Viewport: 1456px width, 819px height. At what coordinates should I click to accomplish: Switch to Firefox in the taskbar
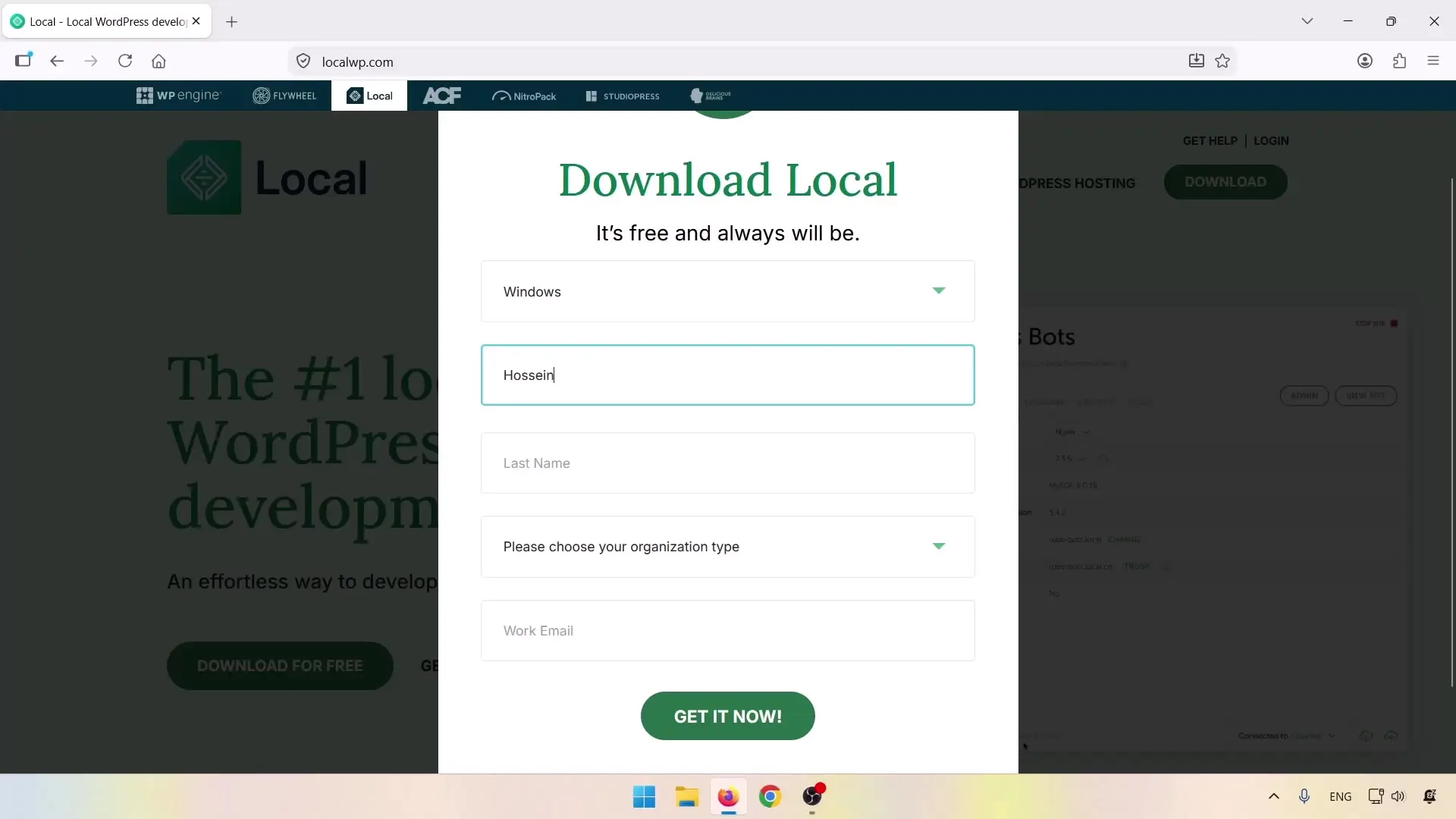(x=728, y=797)
